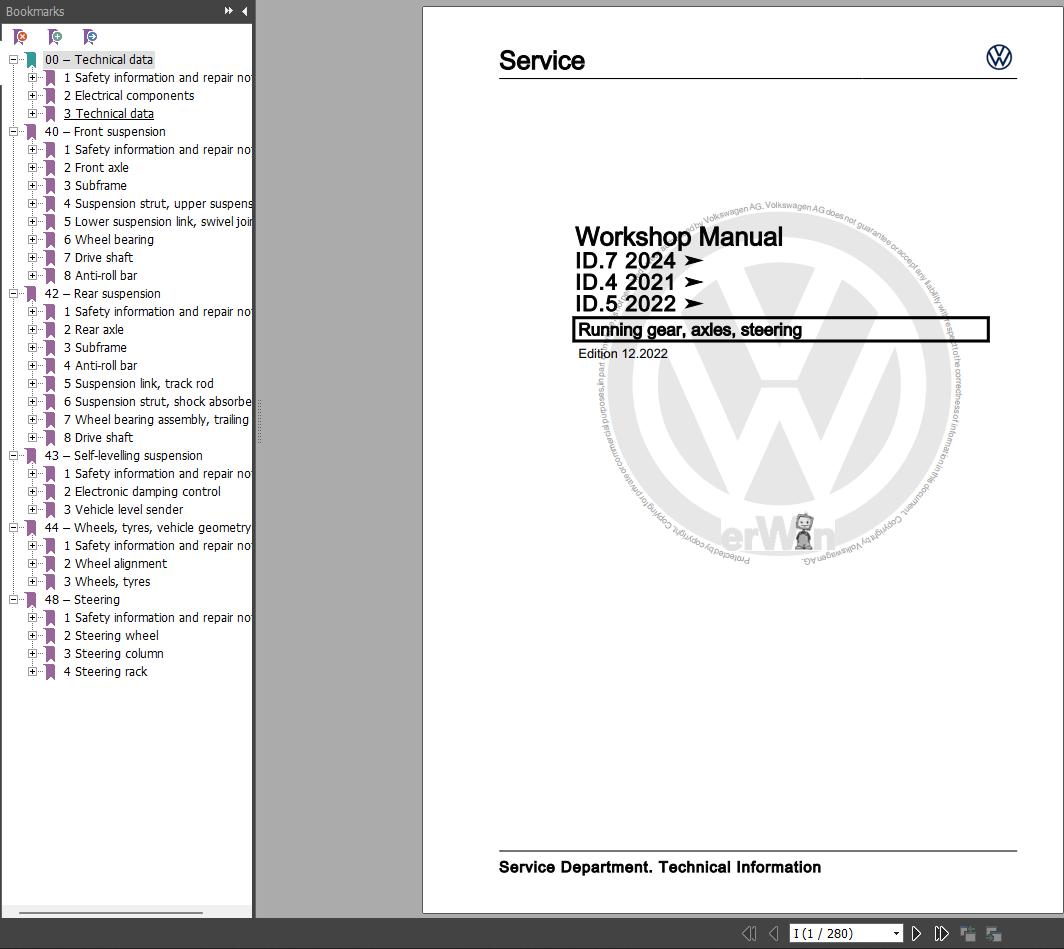
Task: Click the add new bookmark icon
Action: pos(55,37)
